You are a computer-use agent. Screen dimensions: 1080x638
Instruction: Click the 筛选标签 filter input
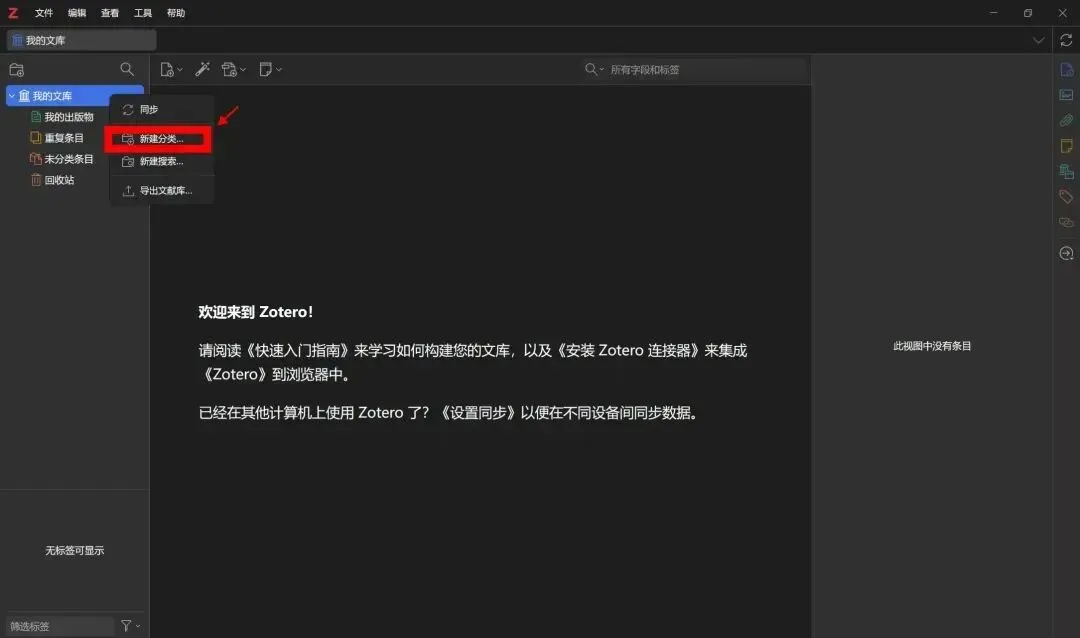click(x=61, y=626)
